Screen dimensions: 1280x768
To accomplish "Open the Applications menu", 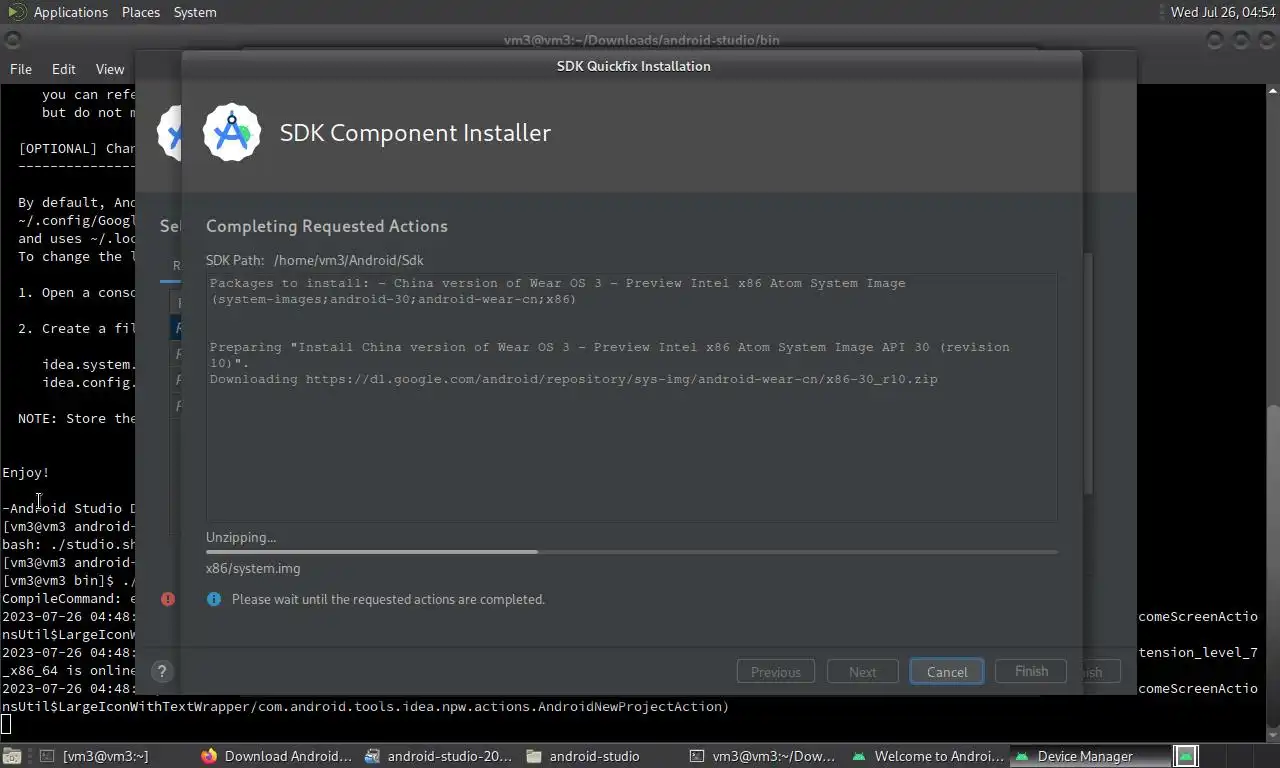I will click(70, 12).
